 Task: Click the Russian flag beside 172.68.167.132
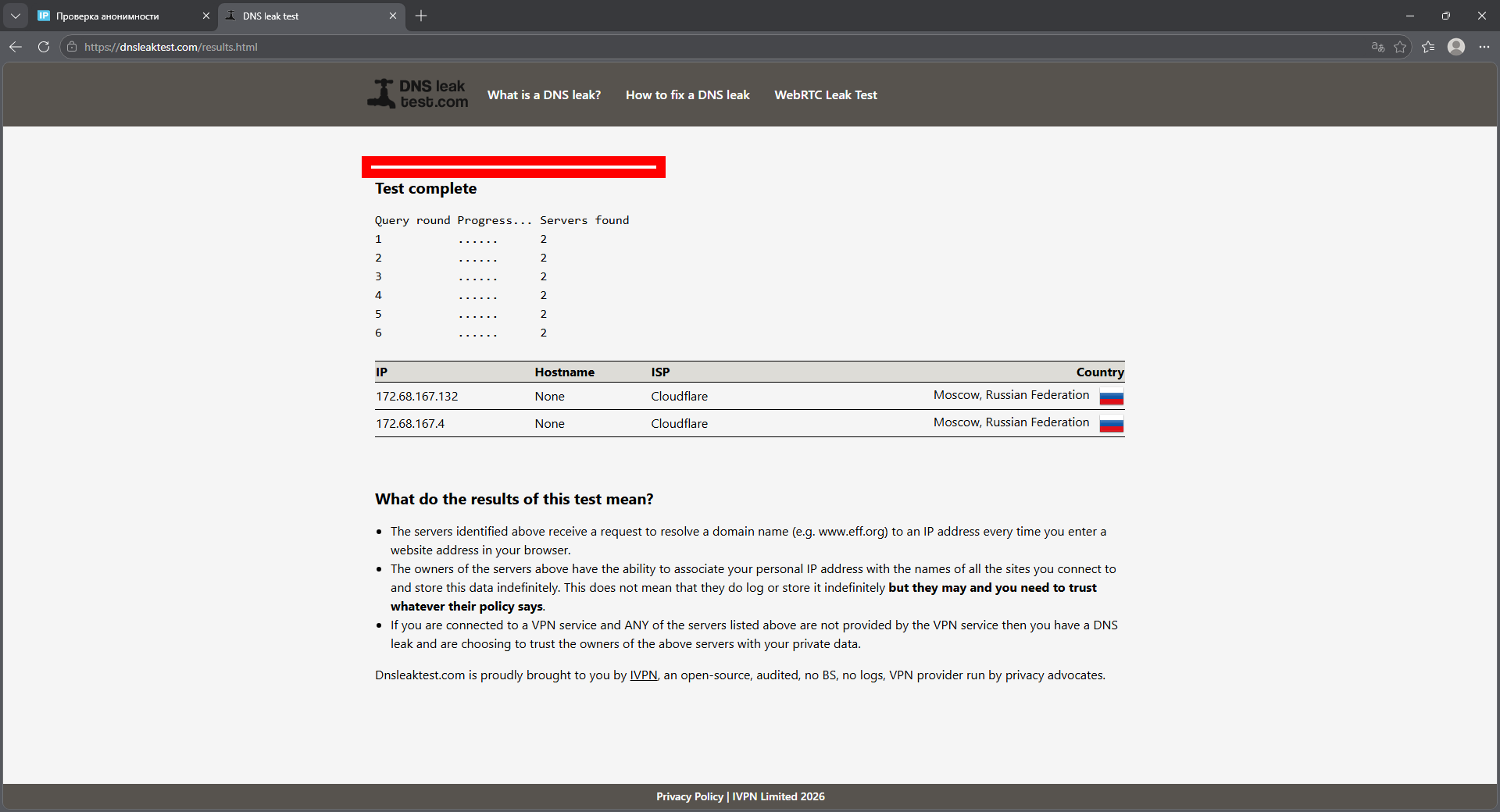pos(1111,397)
